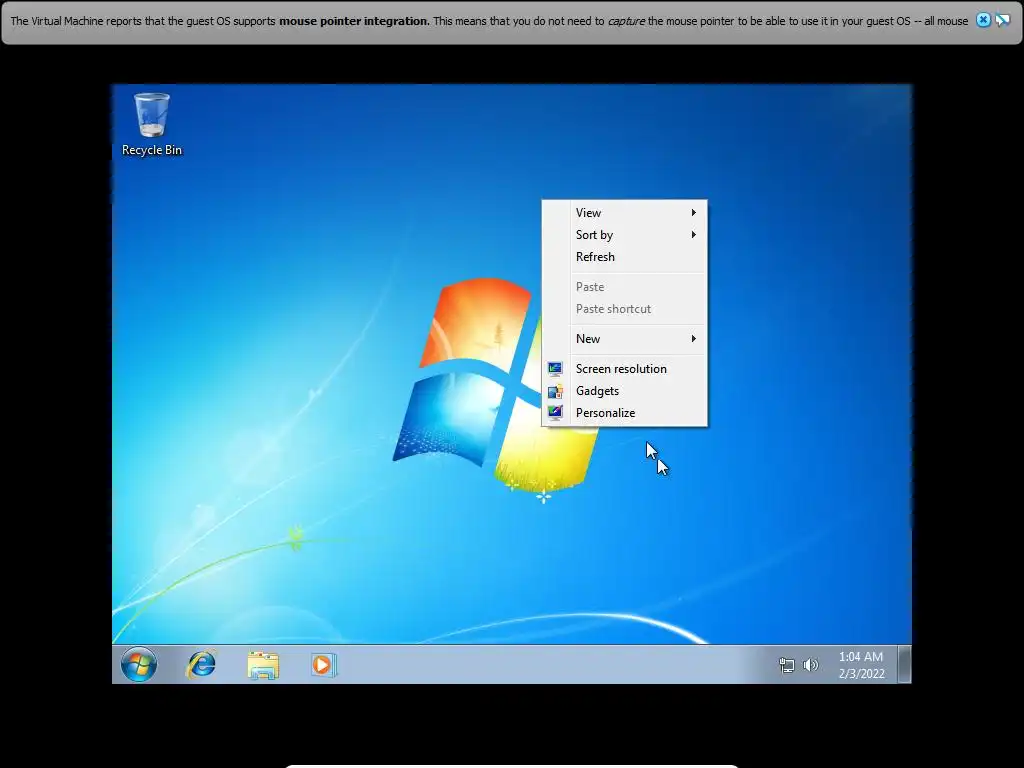The height and width of the screenshot is (768, 1024).
Task: Click the taskbar clock showing 1:04 AM
Action: coord(861,657)
